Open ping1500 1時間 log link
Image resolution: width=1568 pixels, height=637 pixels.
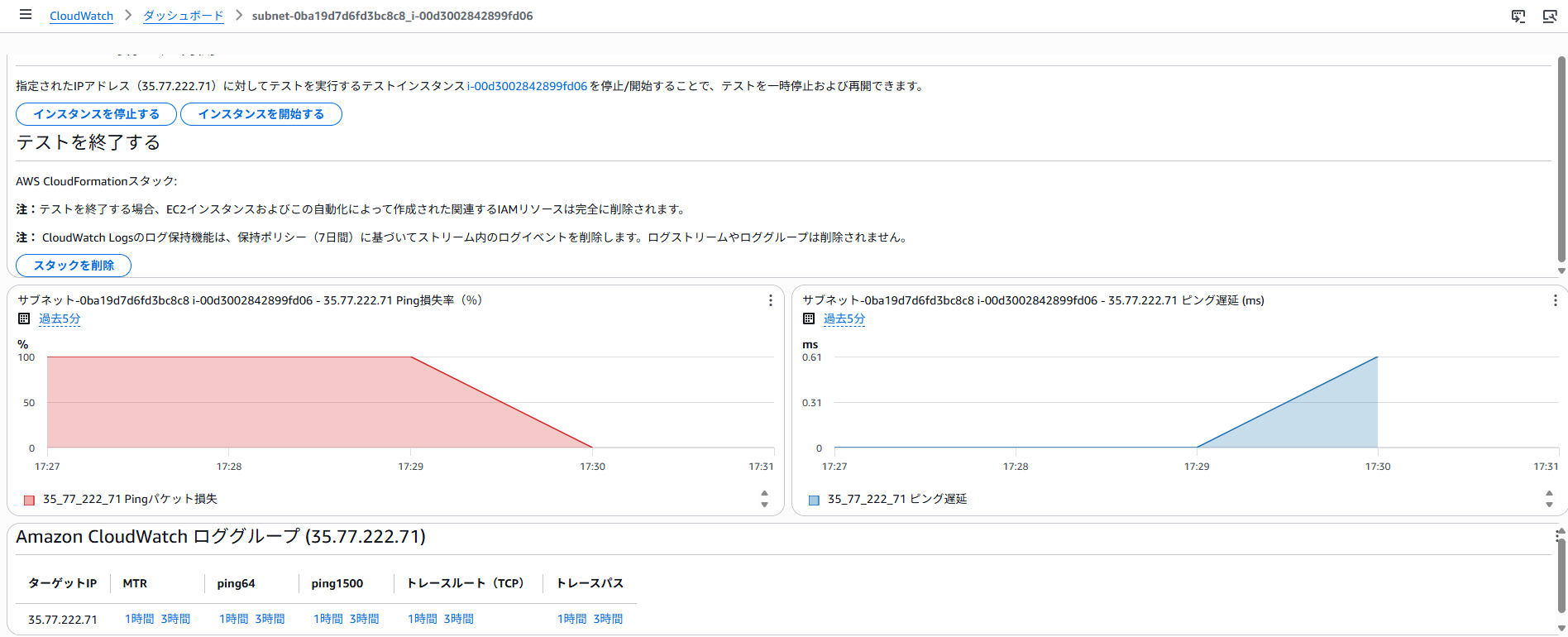[328, 619]
